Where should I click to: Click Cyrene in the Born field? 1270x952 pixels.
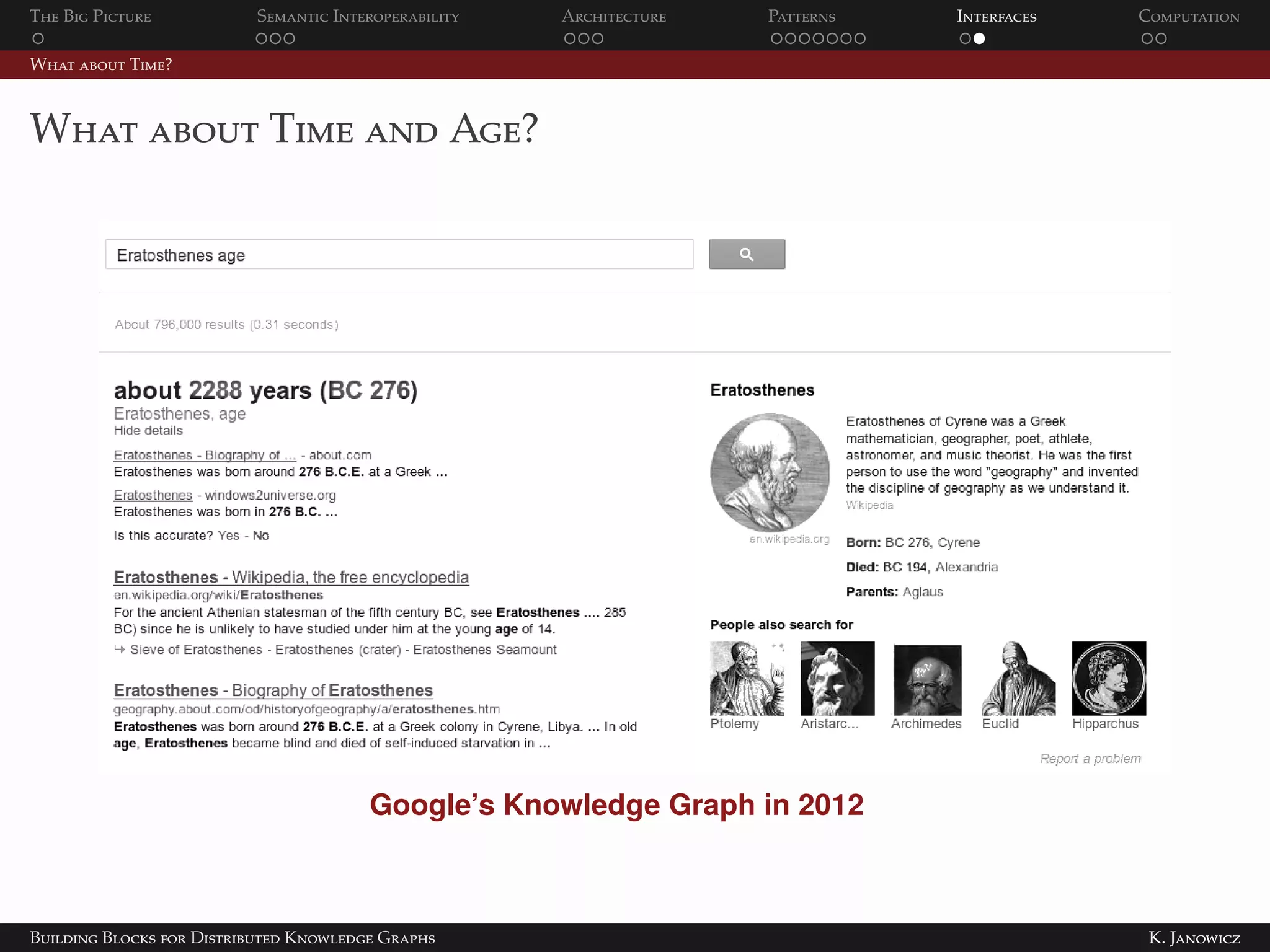click(959, 542)
